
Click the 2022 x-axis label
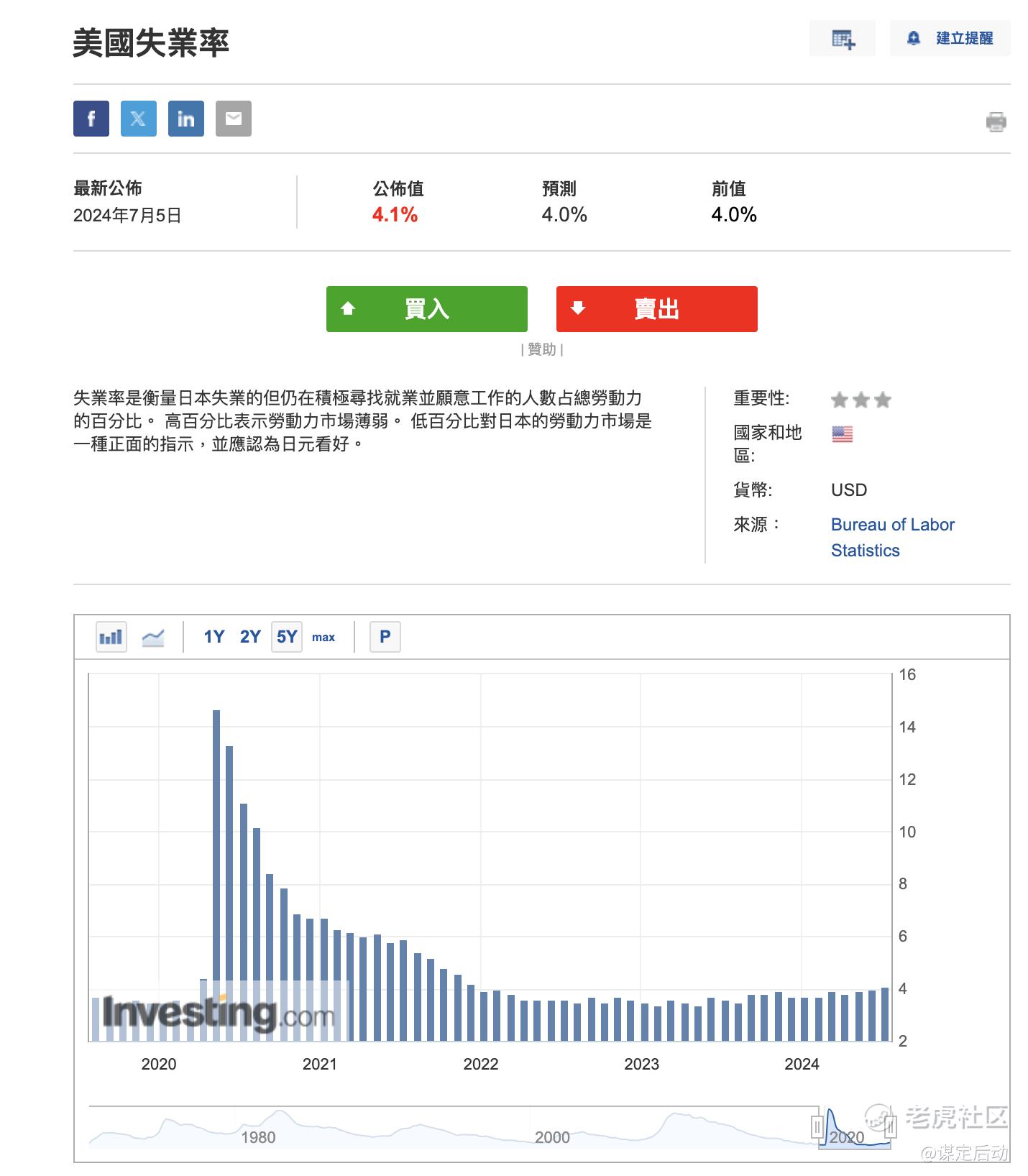point(481,1064)
